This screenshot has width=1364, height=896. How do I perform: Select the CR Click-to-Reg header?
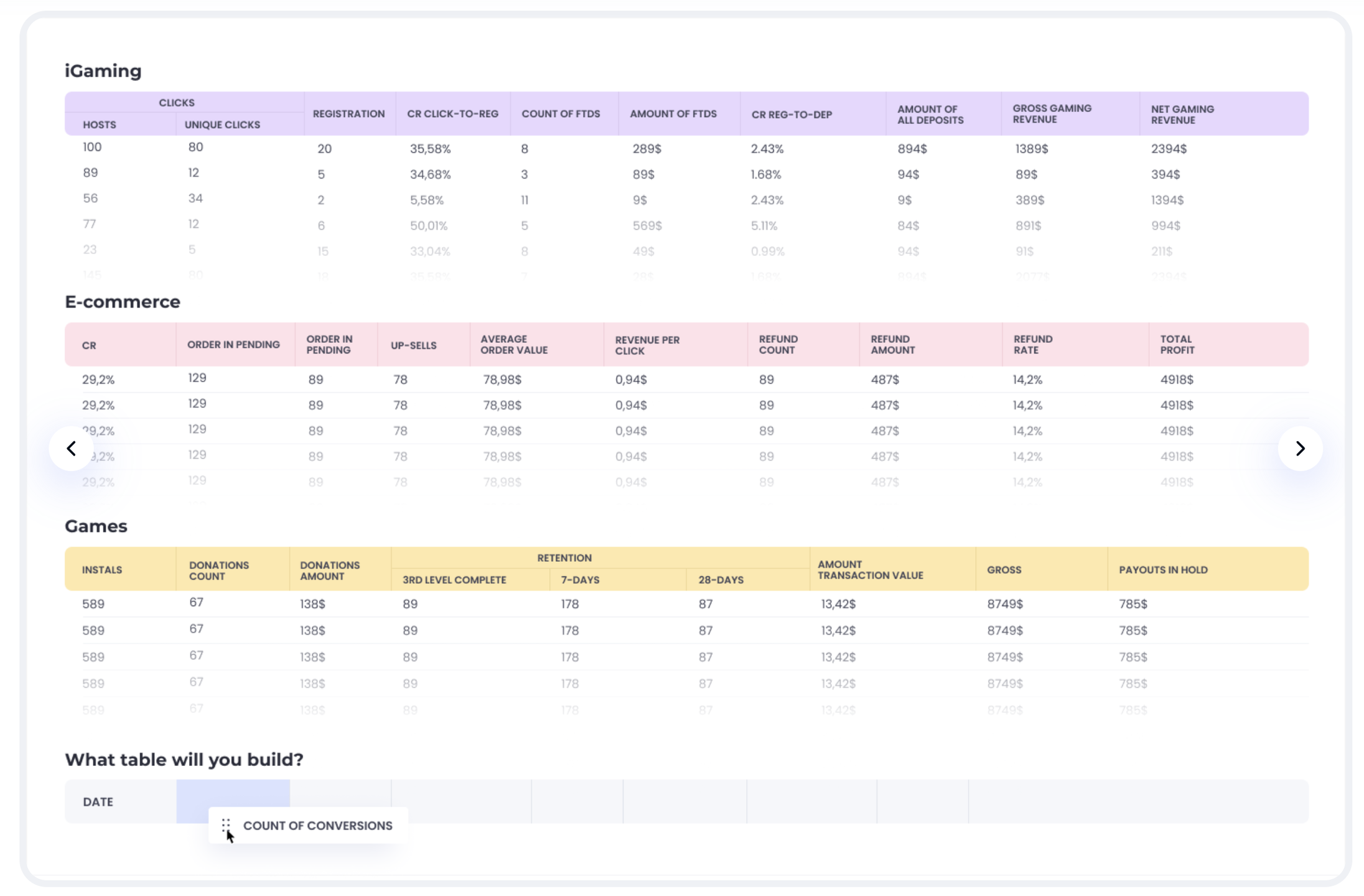tap(452, 114)
